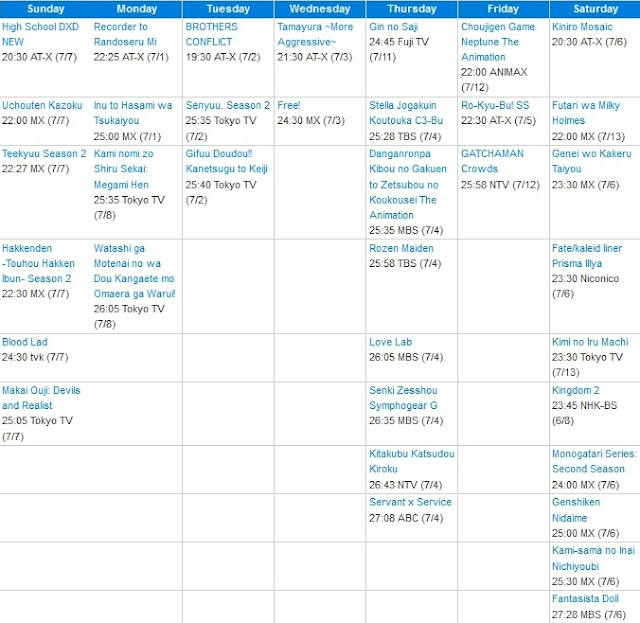Click the GATCHAMAN Crowds link

click(492, 161)
